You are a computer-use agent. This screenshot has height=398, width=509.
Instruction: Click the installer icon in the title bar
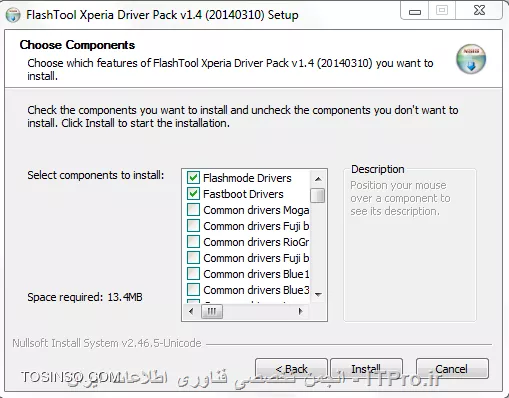click(13, 15)
